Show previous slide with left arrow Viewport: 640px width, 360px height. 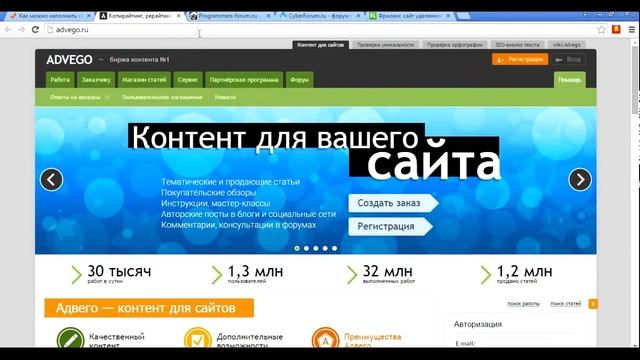pyautogui.click(x=51, y=180)
